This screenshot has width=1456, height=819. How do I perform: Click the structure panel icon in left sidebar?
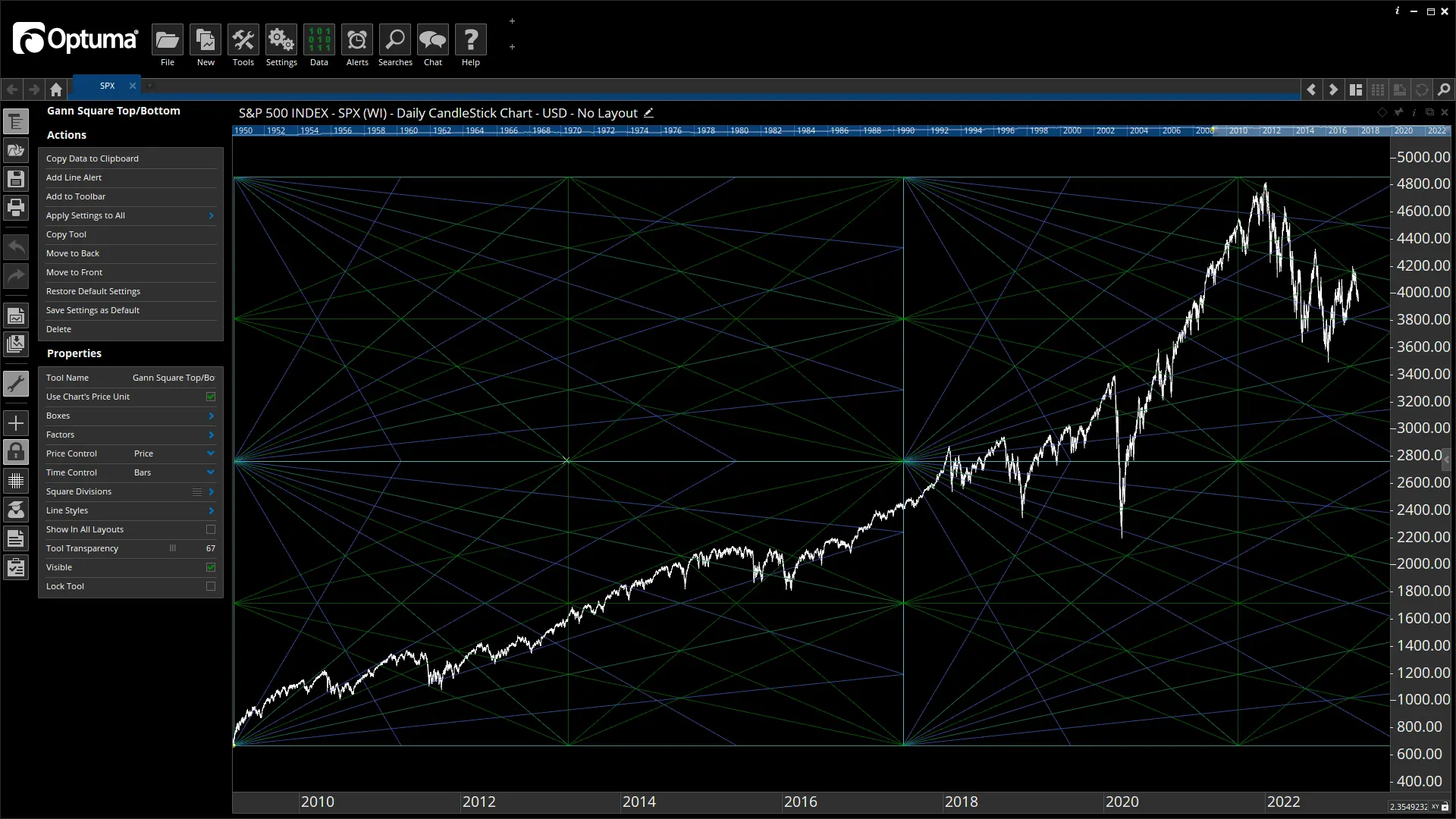[x=16, y=121]
